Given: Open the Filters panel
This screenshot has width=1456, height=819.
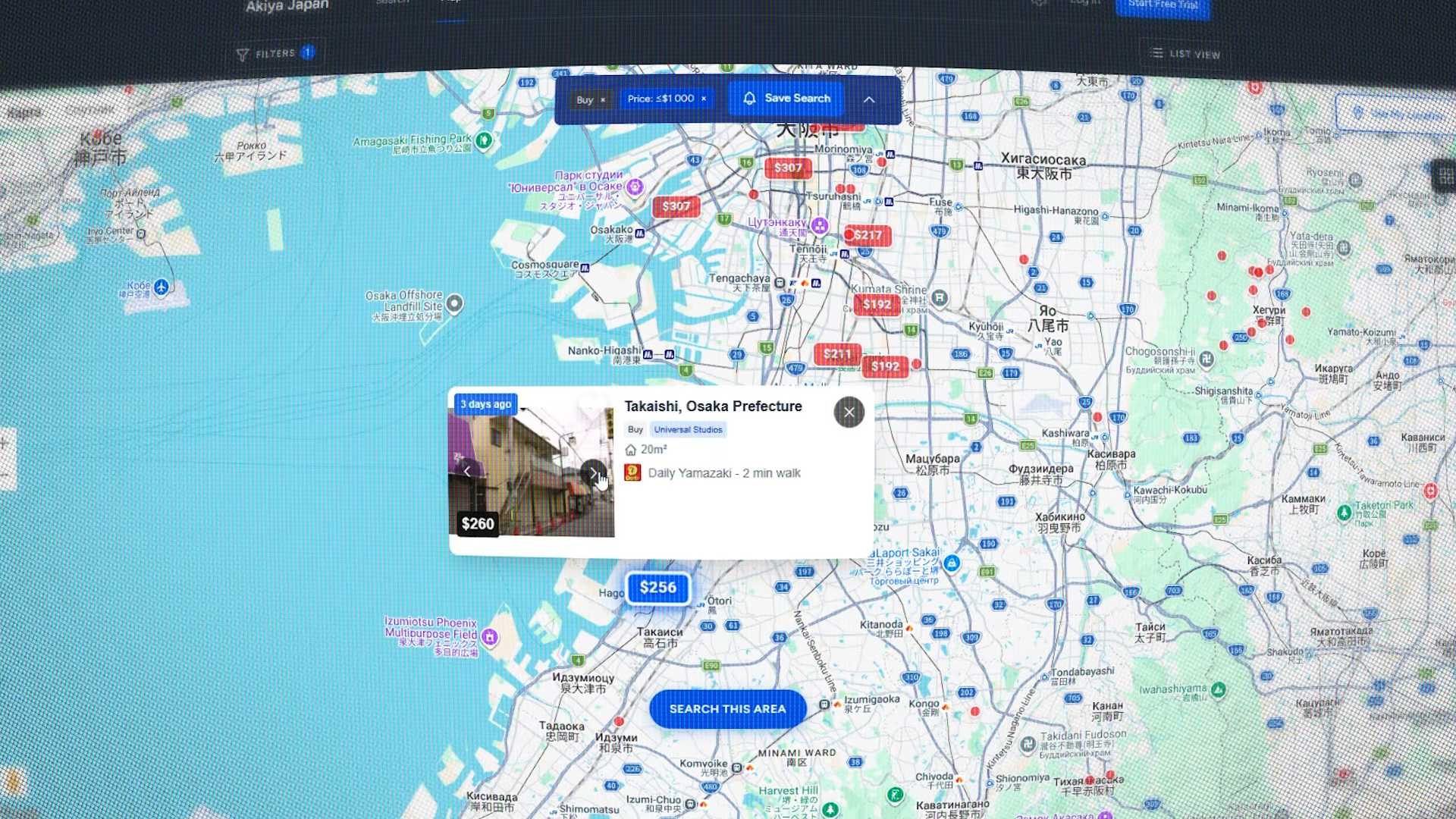Looking at the screenshot, I should point(275,54).
